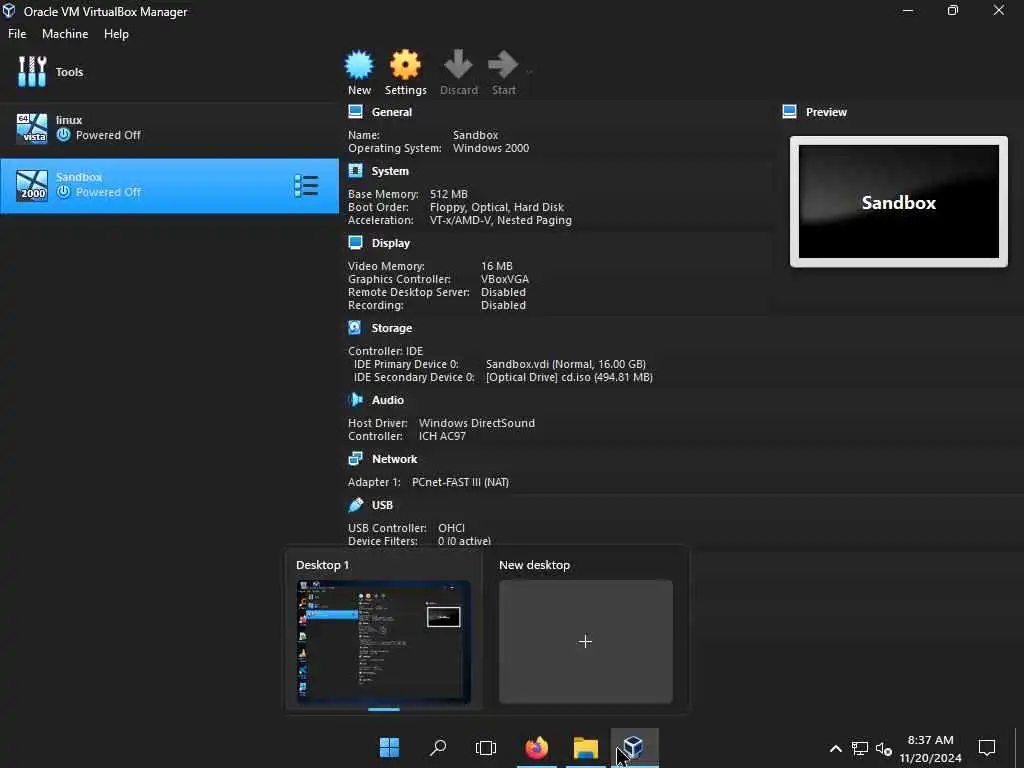This screenshot has height=768, width=1024.
Task: Click the cd.iso optical drive entry
Action: (569, 377)
